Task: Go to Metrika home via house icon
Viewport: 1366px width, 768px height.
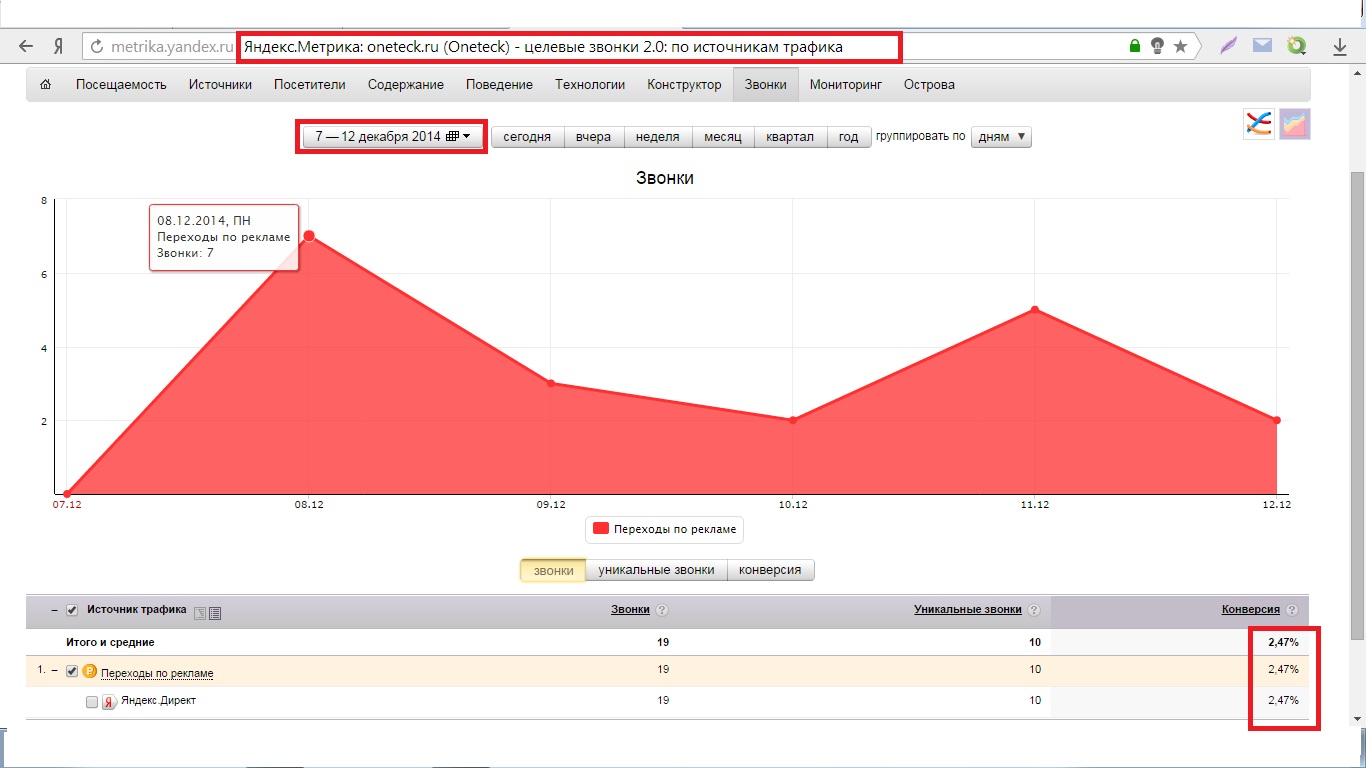Action: 45,85
